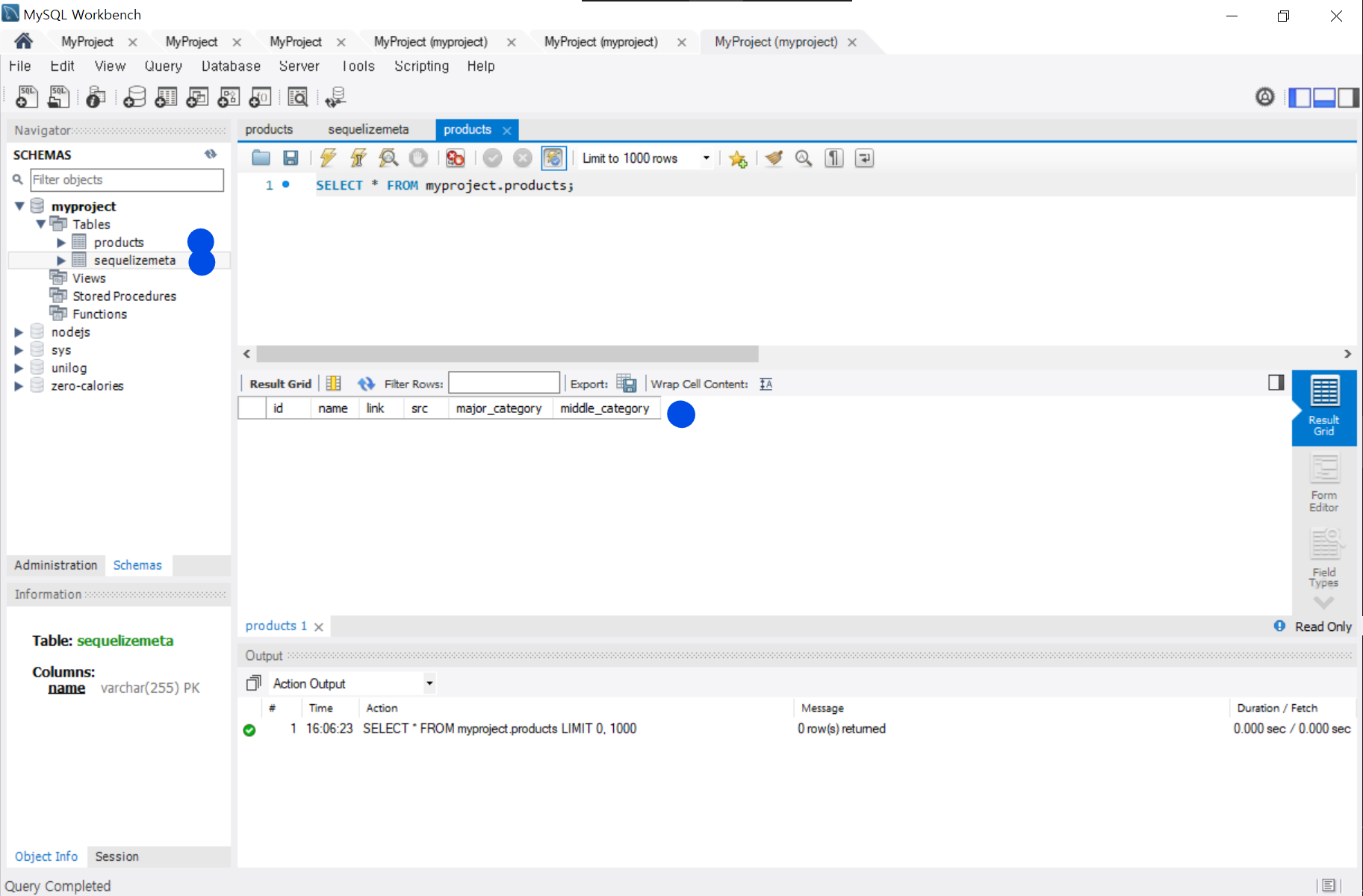Viewport: 1363px width, 896px height.
Task: Rollback the transaction icon
Action: pos(523,158)
